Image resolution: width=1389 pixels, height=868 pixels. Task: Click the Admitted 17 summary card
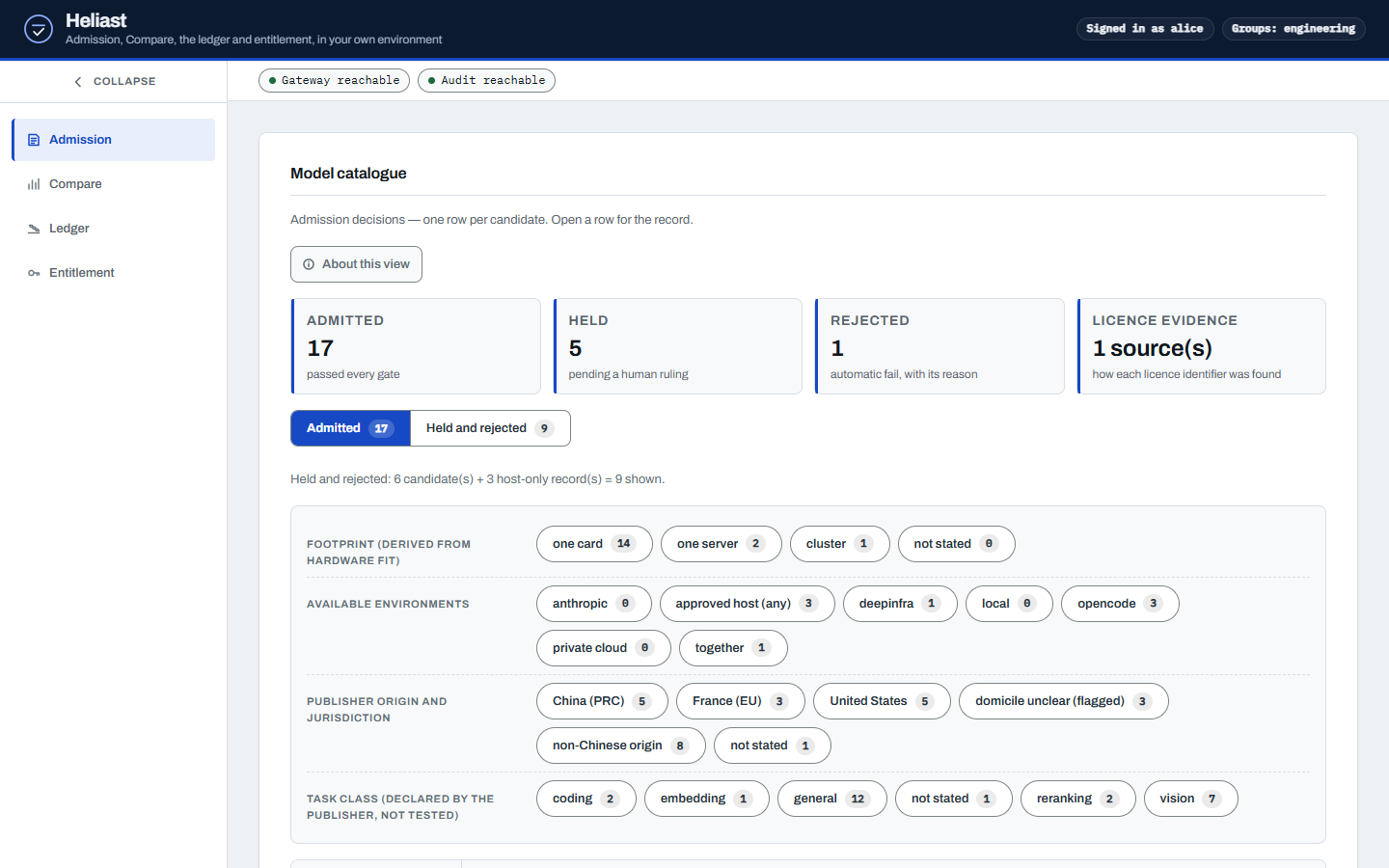(416, 346)
